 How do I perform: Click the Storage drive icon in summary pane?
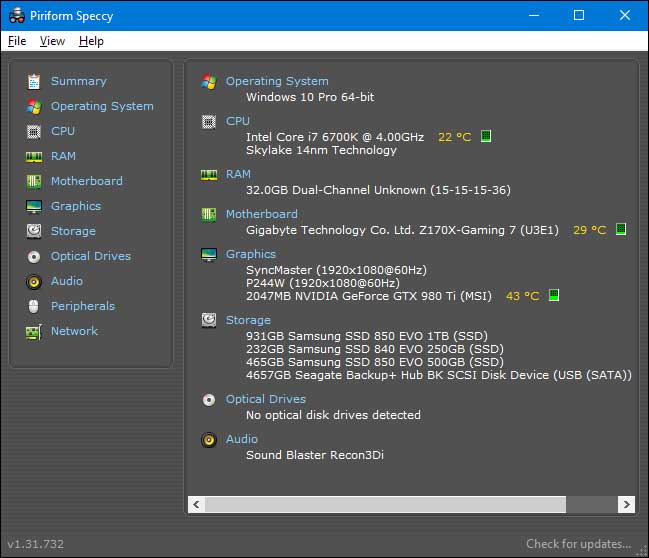coord(209,320)
